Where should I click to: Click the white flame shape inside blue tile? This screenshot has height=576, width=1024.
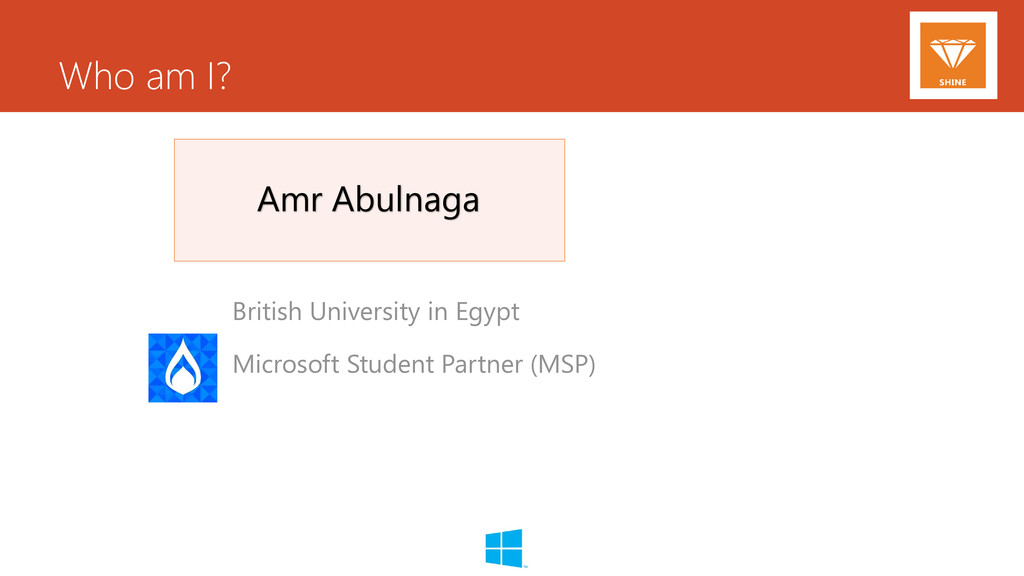click(x=183, y=368)
